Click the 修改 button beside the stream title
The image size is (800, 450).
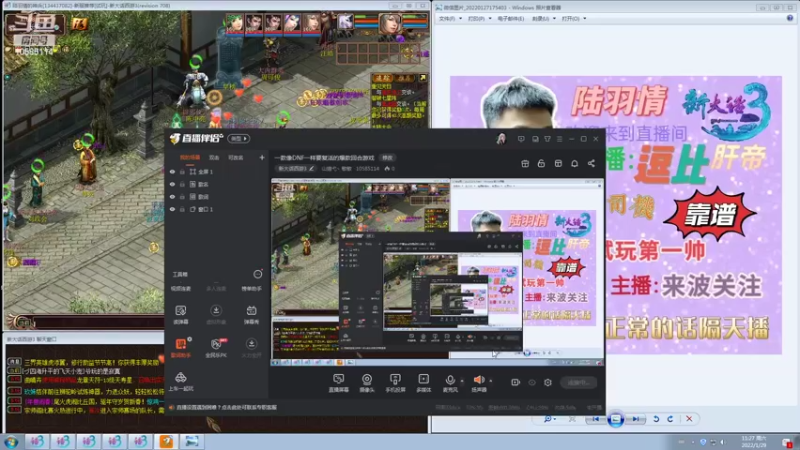(x=388, y=158)
